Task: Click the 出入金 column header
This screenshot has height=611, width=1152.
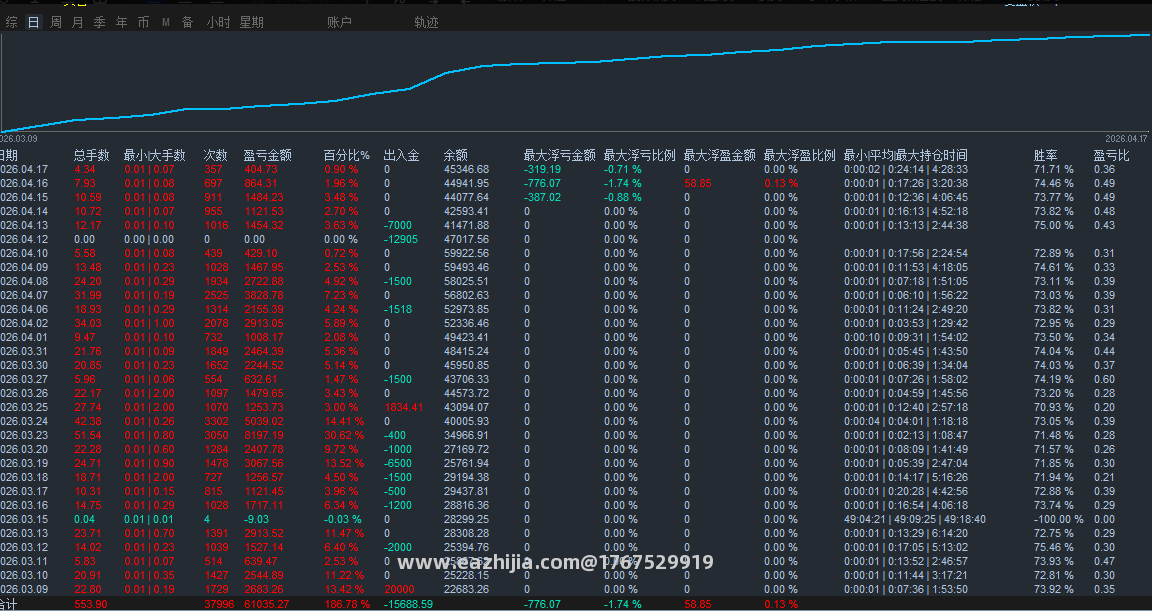Action: pyautogui.click(x=401, y=156)
